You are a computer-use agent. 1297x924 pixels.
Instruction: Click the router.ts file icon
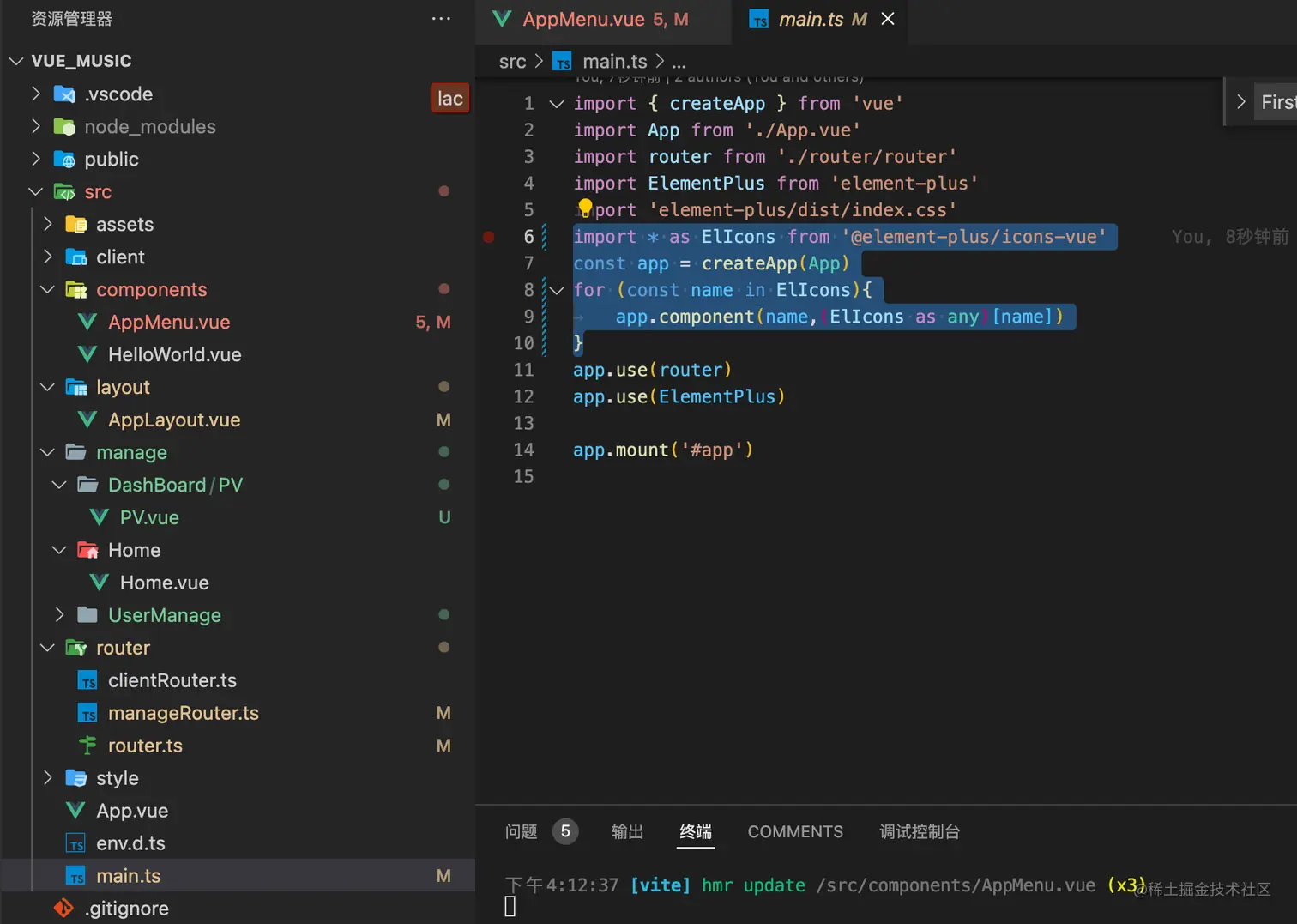[x=87, y=746]
